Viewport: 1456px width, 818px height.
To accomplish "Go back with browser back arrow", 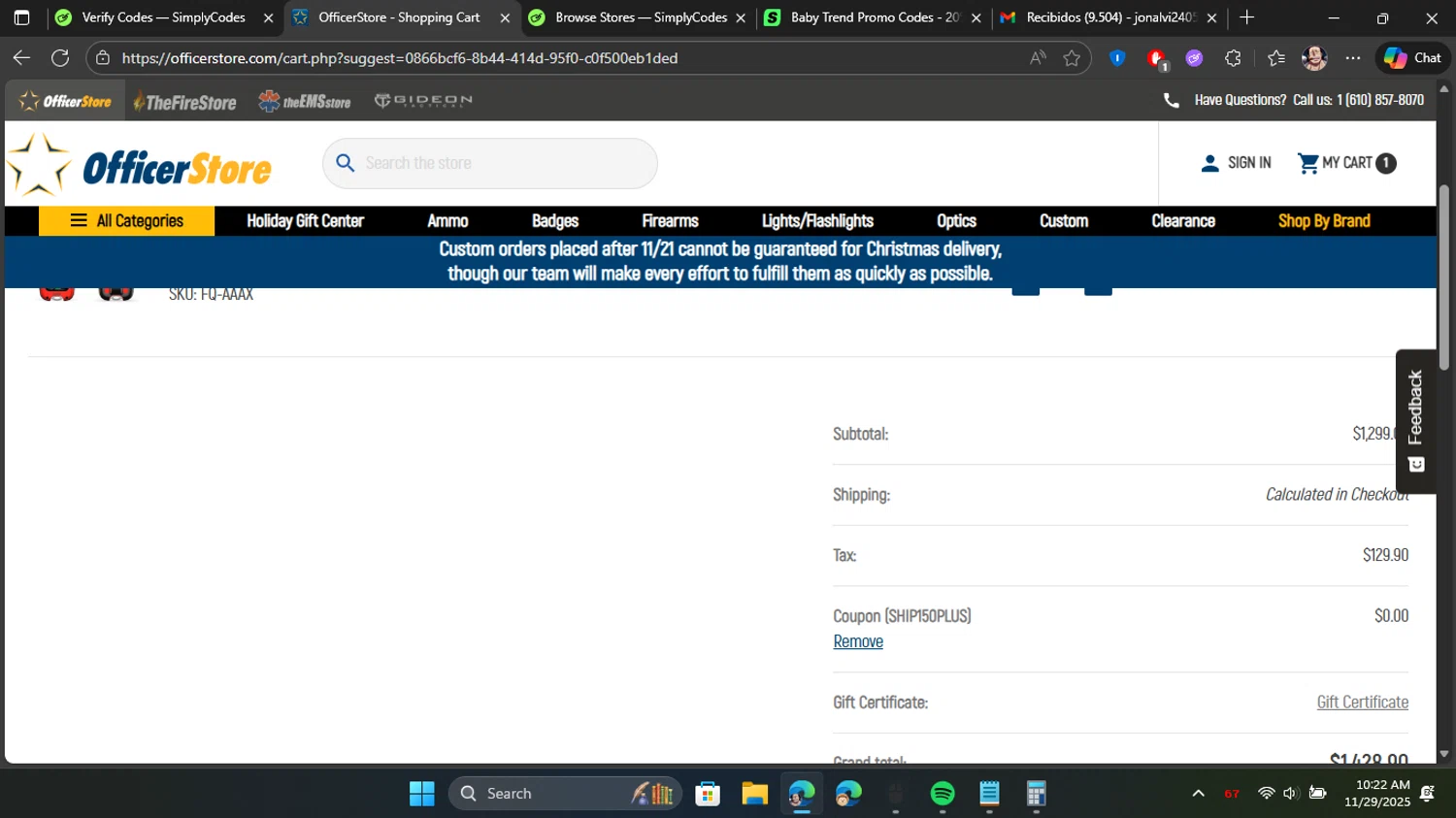I will point(21,58).
